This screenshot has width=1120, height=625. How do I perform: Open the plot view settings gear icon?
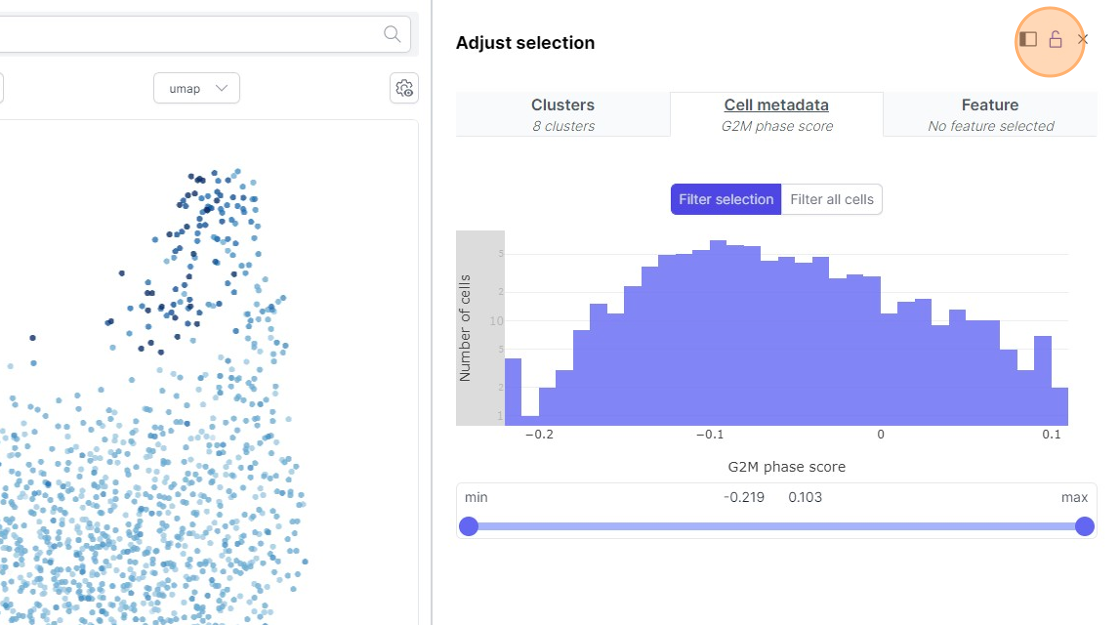(404, 88)
